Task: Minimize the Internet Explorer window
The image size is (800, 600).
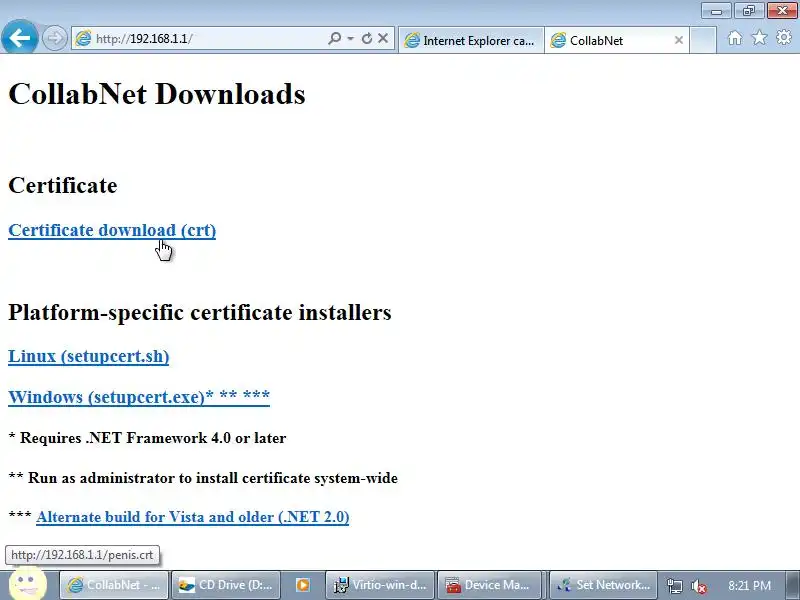Action: [x=716, y=11]
